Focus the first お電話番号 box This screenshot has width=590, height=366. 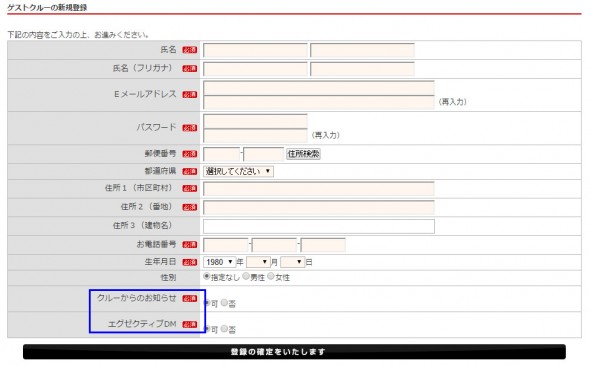pyautogui.click(x=226, y=245)
